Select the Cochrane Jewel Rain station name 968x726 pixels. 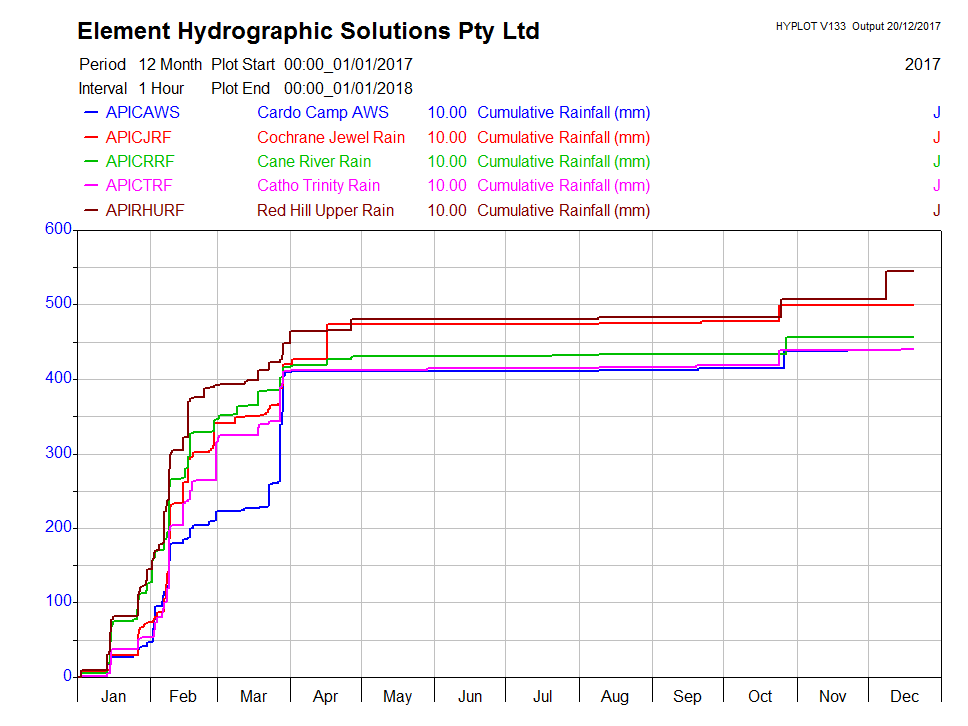pos(331,137)
